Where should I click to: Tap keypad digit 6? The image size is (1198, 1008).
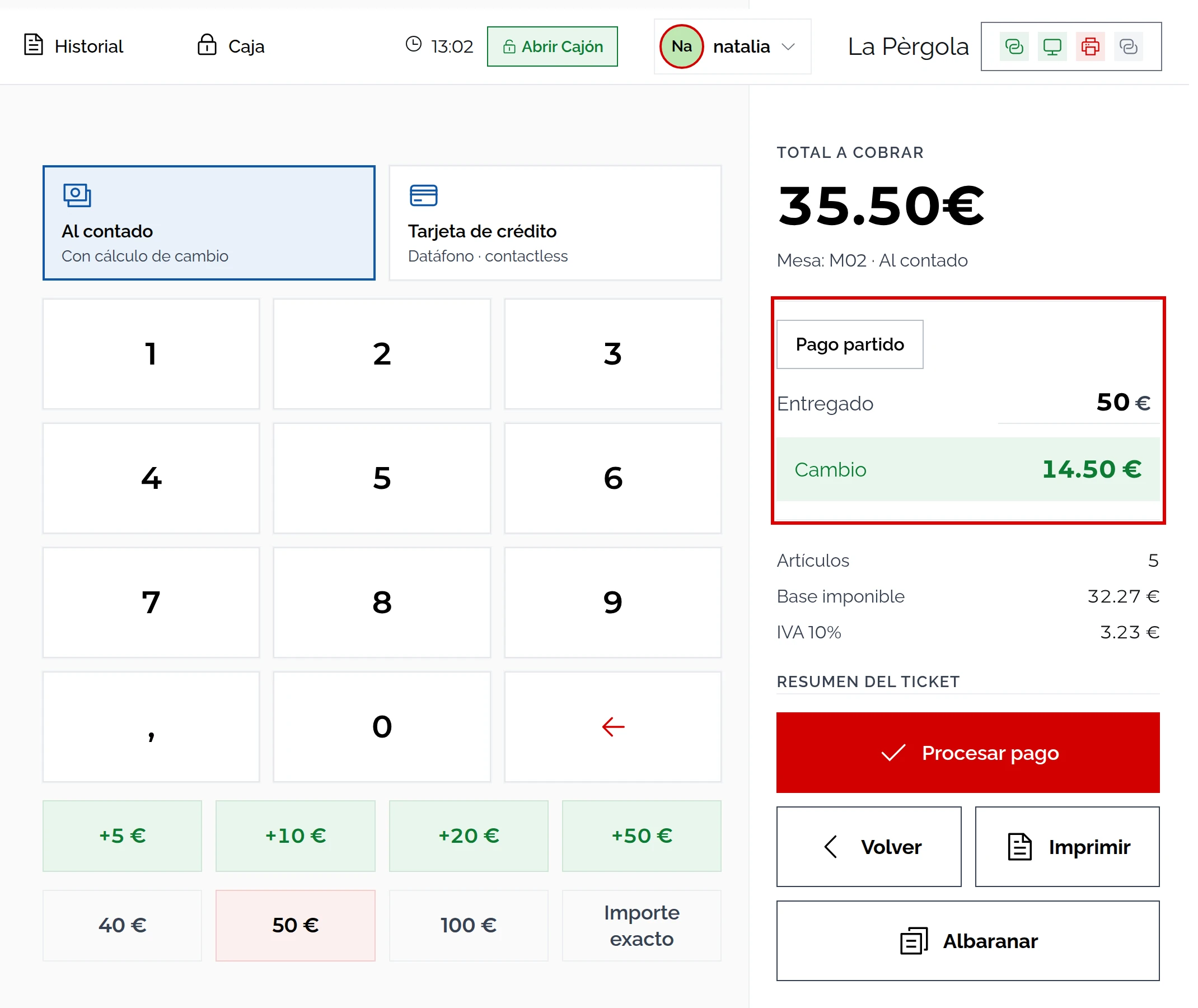(x=613, y=478)
